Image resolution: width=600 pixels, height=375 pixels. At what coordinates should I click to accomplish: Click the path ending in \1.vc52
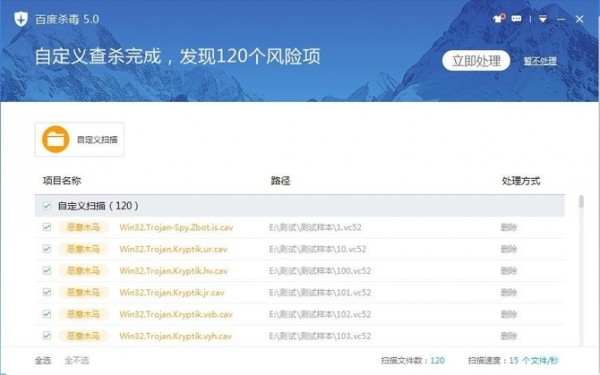click(x=315, y=227)
